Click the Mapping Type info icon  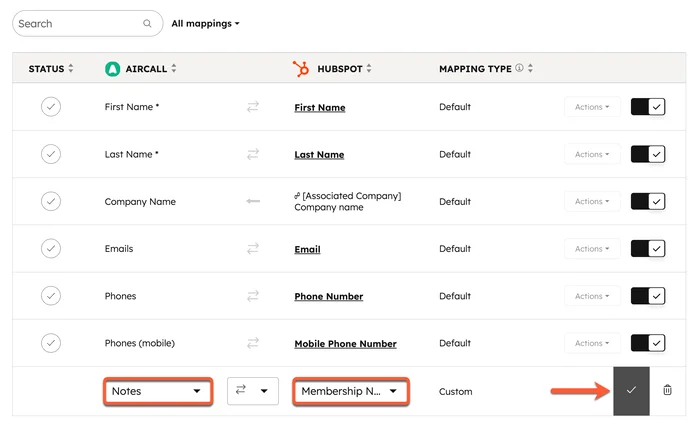click(x=519, y=69)
